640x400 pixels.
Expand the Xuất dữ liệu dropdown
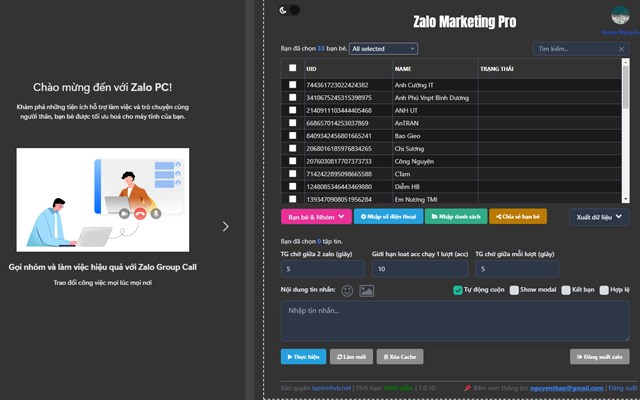click(x=599, y=217)
